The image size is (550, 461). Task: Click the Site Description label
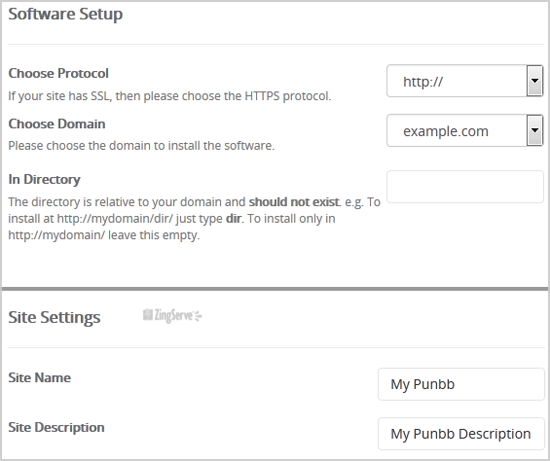pos(56,427)
